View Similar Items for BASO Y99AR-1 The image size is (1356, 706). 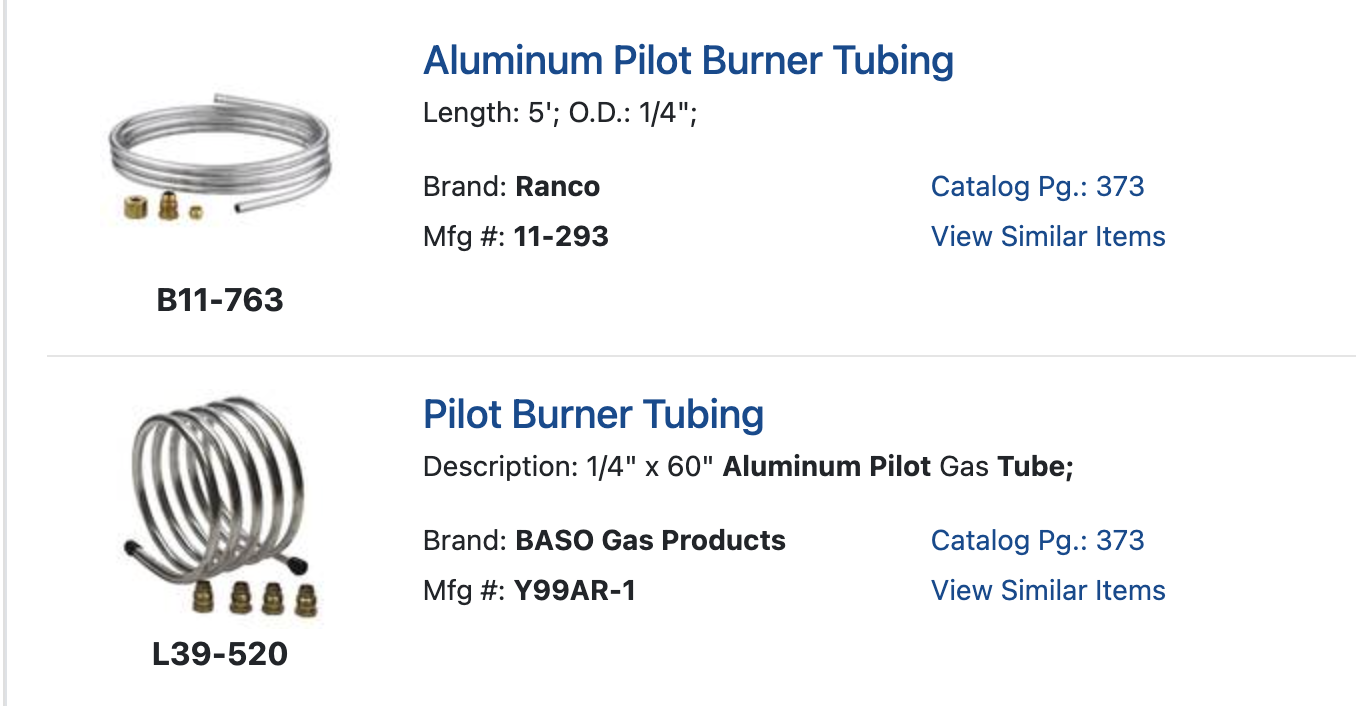pos(1048,591)
